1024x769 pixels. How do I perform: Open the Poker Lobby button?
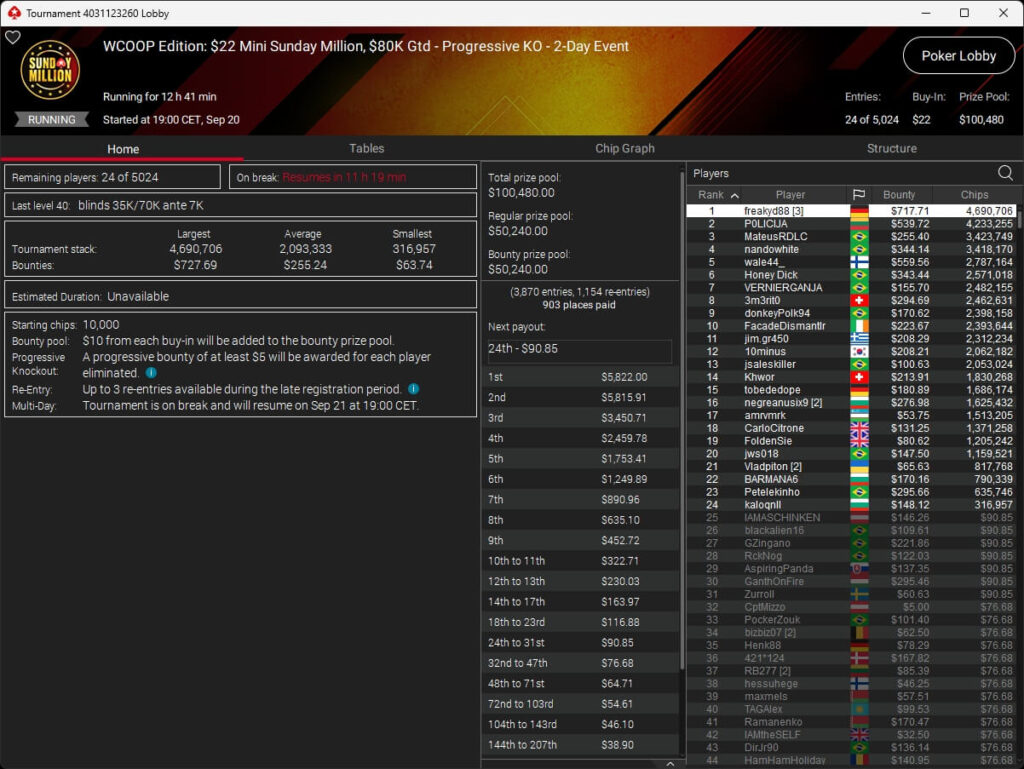coord(958,56)
